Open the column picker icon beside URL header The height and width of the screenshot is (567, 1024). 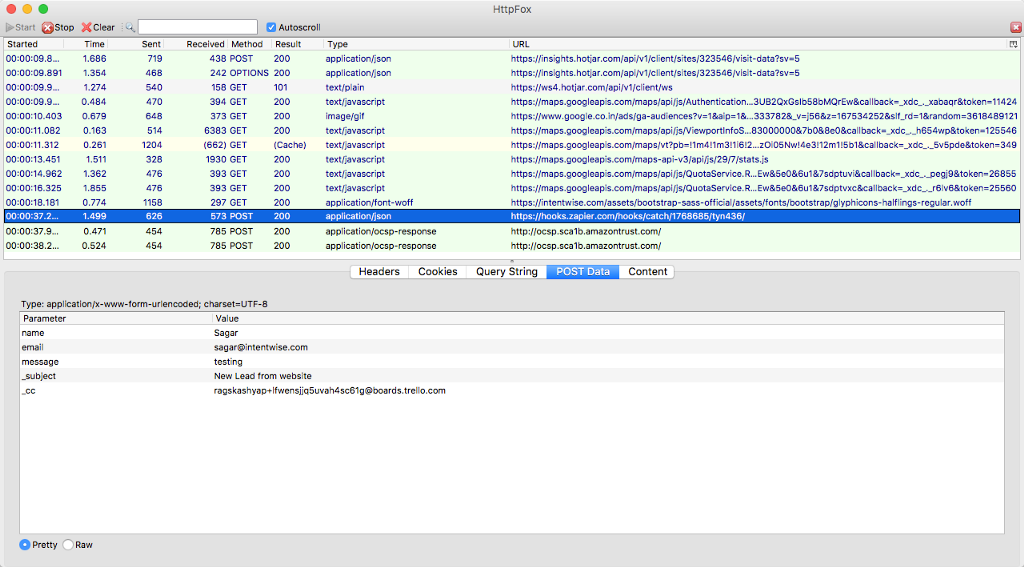click(x=1013, y=44)
